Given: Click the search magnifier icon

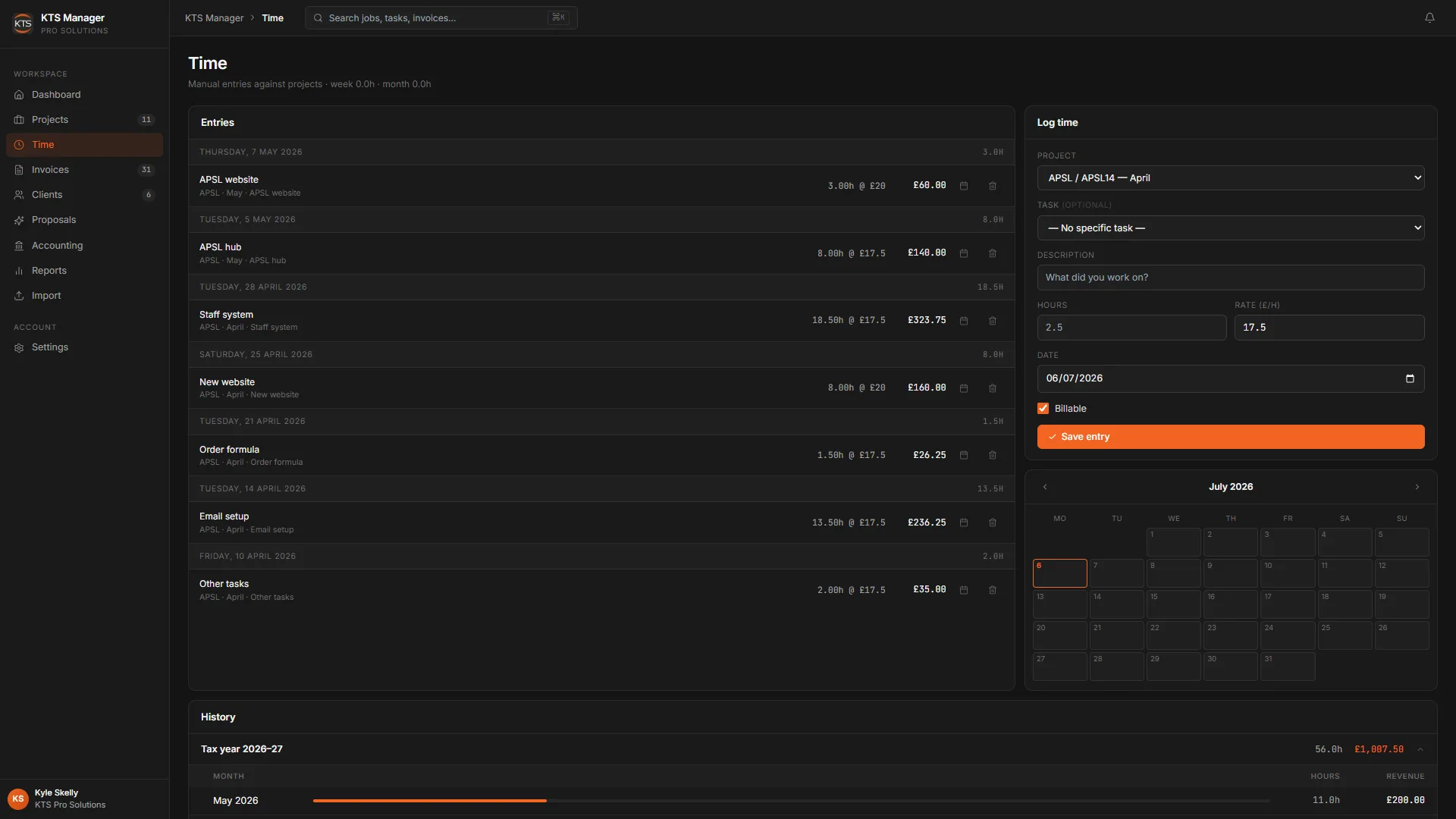Looking at the screenshot, I should click(x=318, y=18).
